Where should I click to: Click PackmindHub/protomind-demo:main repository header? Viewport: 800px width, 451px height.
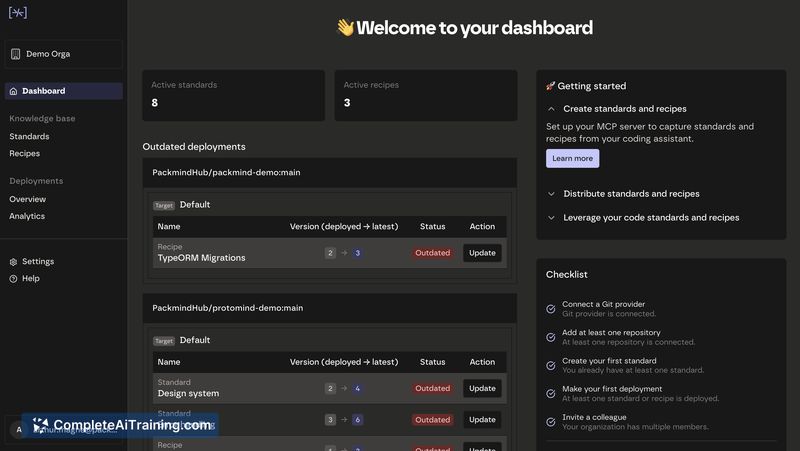pyautogui.click(x=330, y=308)
